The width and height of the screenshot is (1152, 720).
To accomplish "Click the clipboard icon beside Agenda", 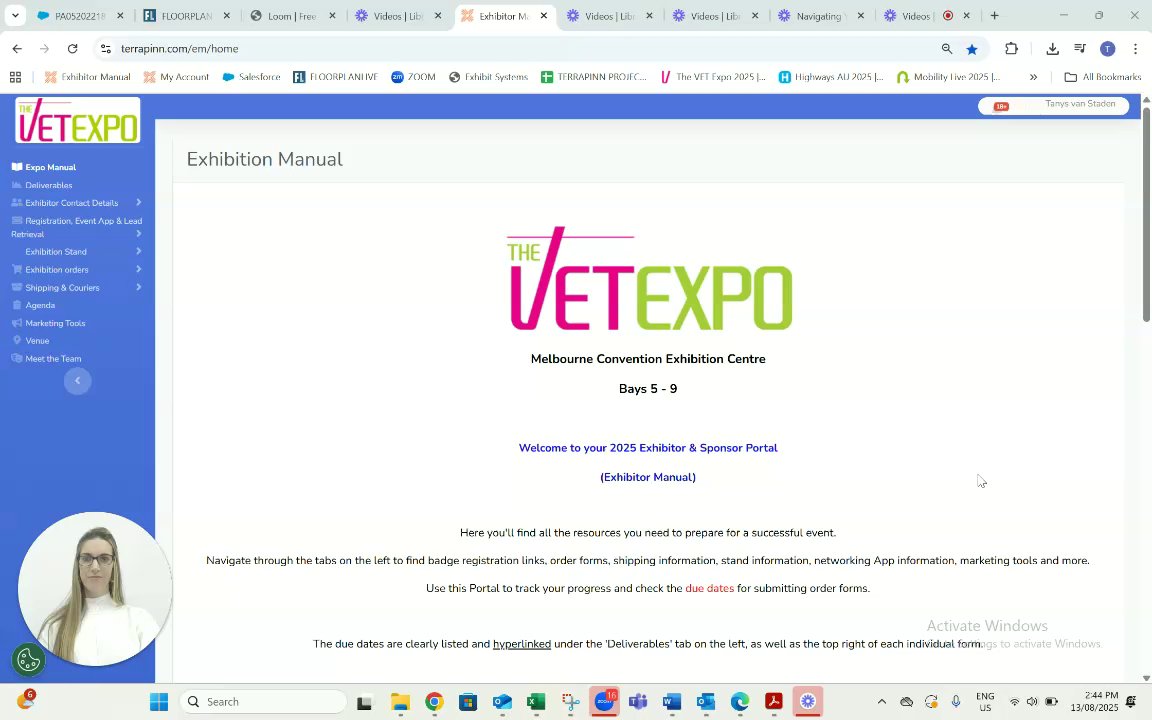I will pyautogui.click(x=17, y=305).
